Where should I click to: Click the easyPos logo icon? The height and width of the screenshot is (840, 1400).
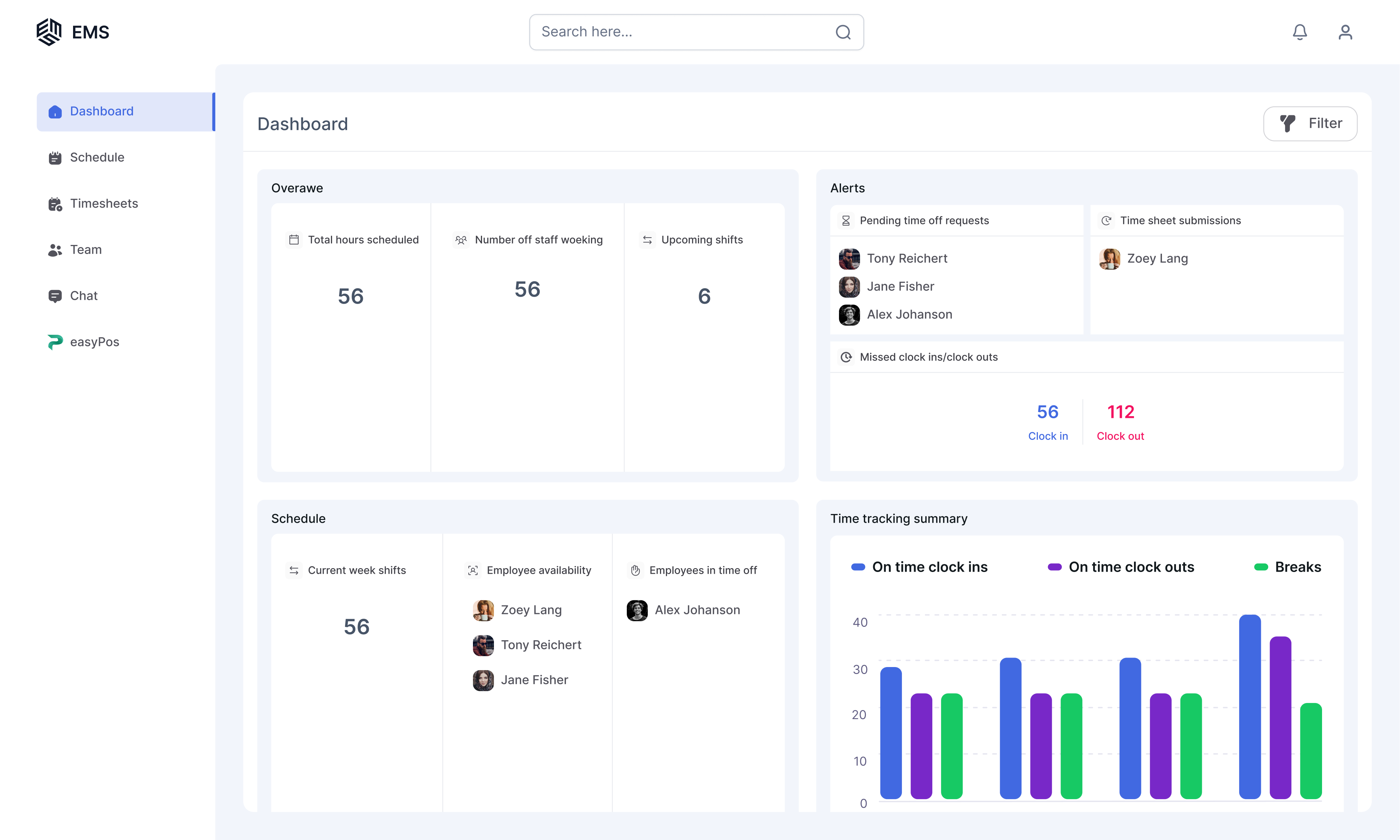tap(55, 342)
